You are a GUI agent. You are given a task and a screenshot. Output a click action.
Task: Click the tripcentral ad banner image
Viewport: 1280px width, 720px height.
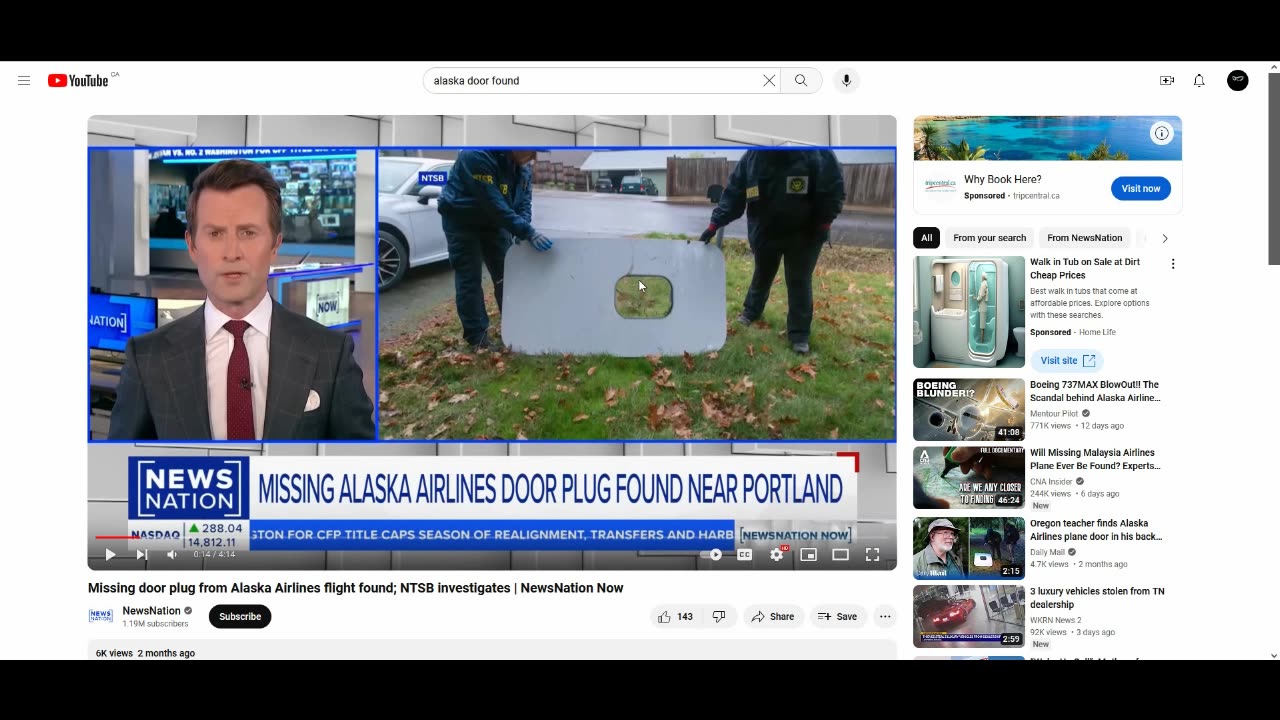pos(1047,138)
